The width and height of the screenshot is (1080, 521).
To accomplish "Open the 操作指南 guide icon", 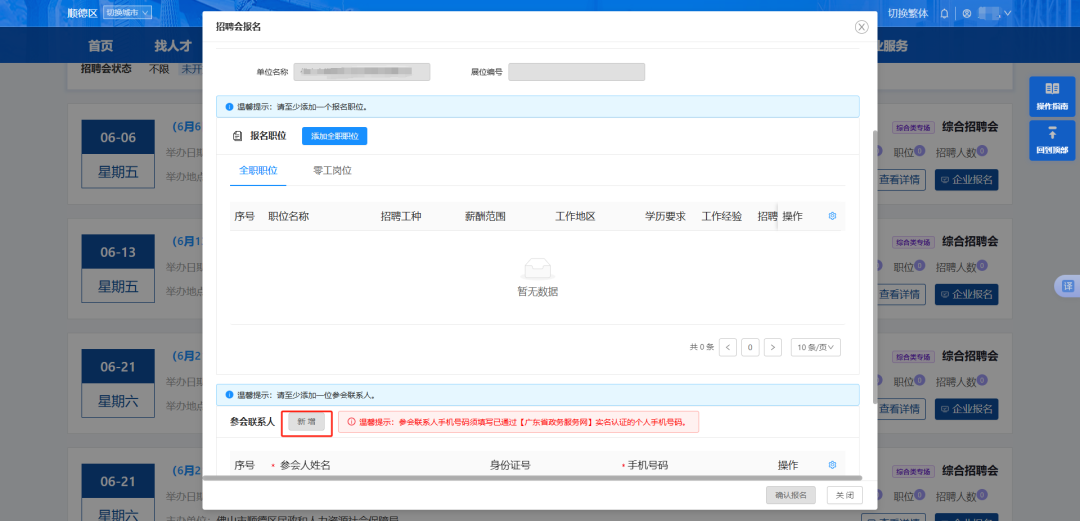I will (x=1052, y=95).
